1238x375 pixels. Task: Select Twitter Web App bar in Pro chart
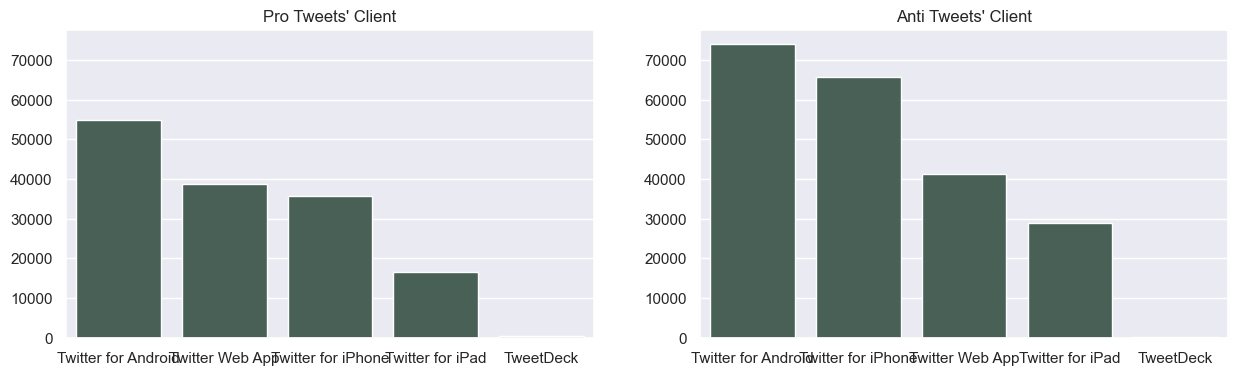[x=225, y=261]
